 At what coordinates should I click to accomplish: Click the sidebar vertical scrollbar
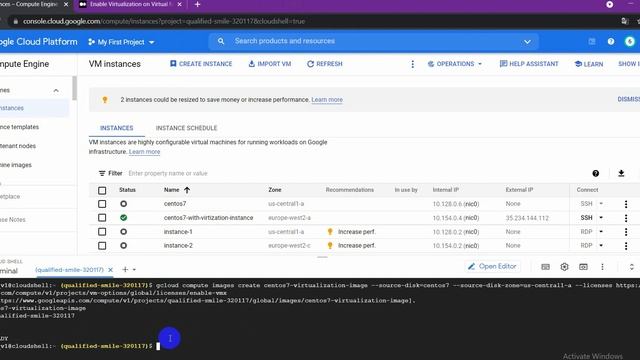click(x=74, y=88)
